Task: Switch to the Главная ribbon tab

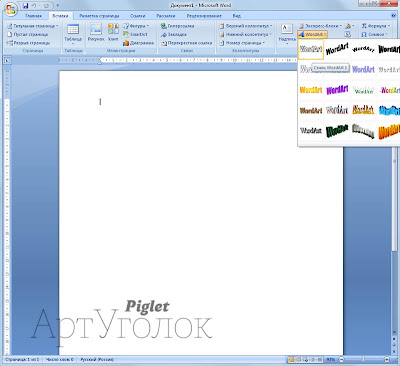Action: (34, 16)
